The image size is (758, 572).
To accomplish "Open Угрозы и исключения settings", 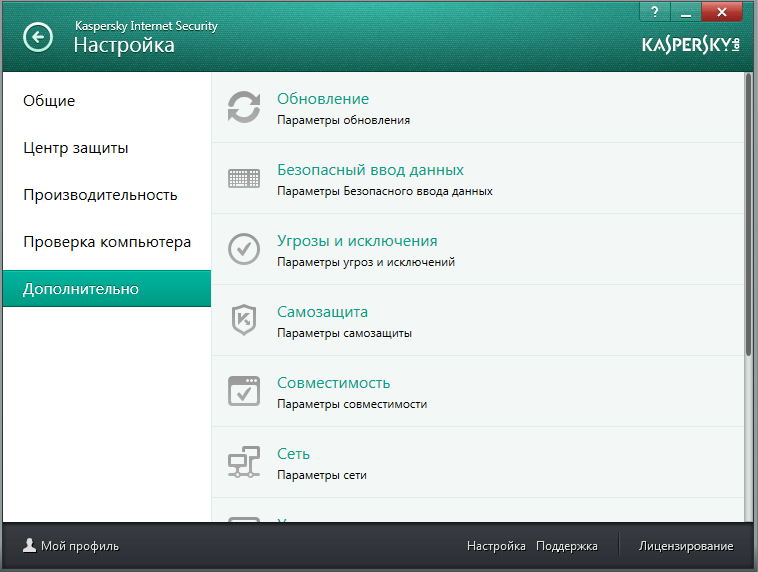I will coord(357,241).
